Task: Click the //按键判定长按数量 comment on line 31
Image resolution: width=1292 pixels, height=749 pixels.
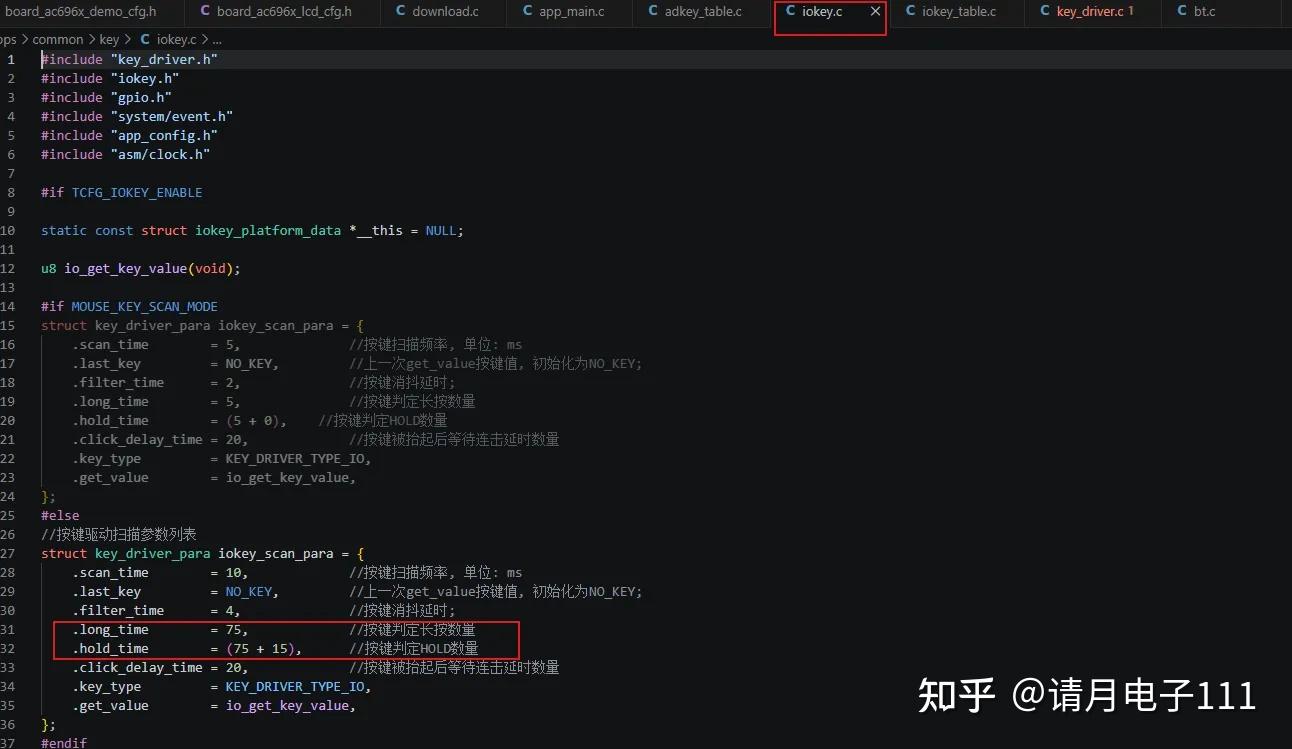Action: click(x=413, y=629)
